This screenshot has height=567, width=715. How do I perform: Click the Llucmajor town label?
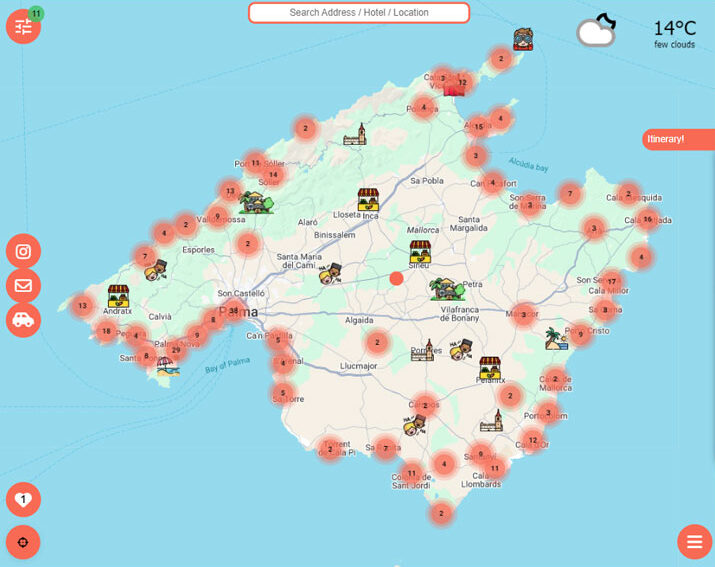click(358, 366)
